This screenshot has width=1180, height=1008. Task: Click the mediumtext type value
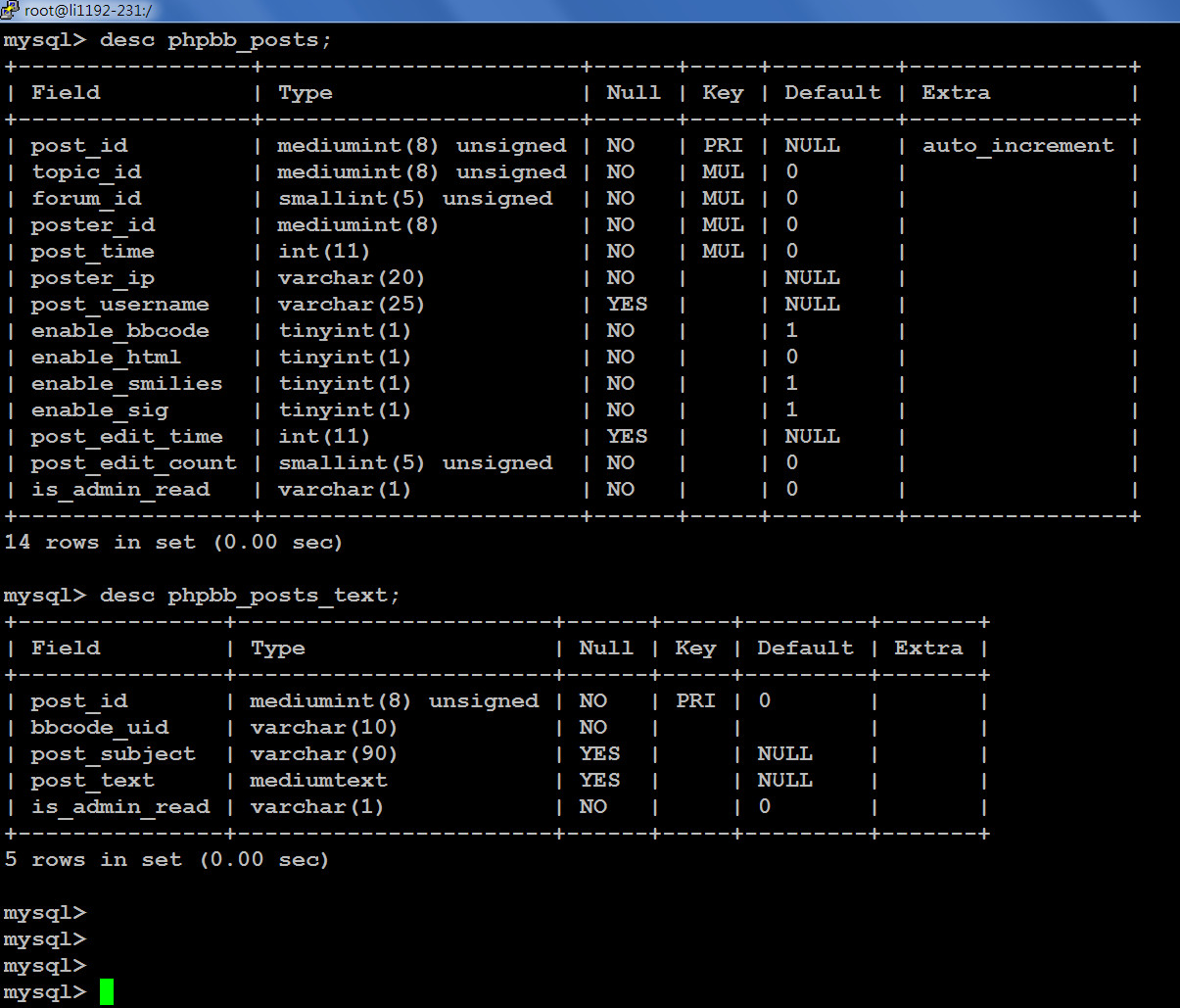(318, 781)
